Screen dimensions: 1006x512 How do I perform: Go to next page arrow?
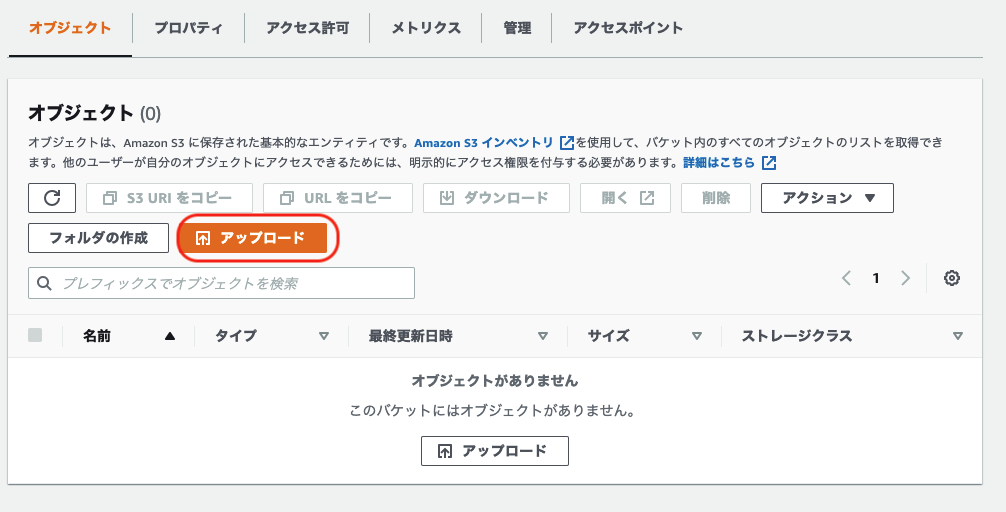point(905,279)
